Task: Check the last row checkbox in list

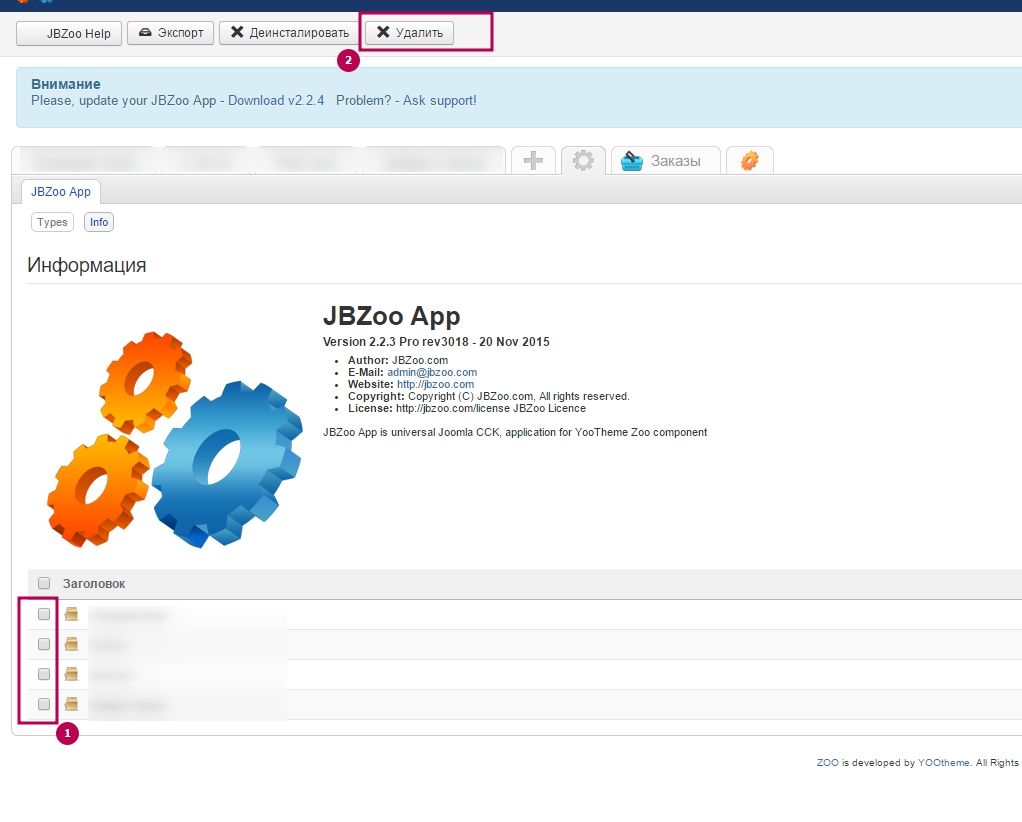Action: tap(44, 704)
